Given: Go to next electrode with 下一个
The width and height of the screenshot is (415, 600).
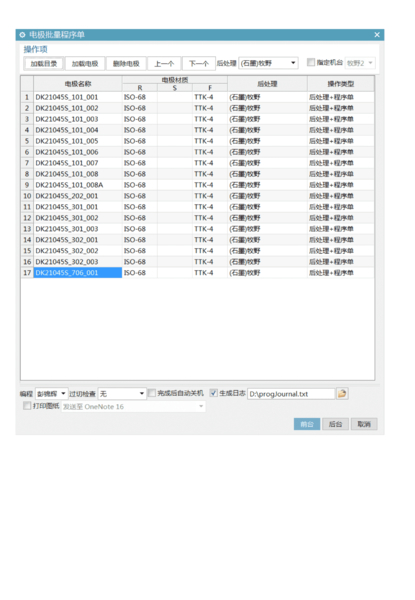Looking at the screenshot, I should 199,64.
